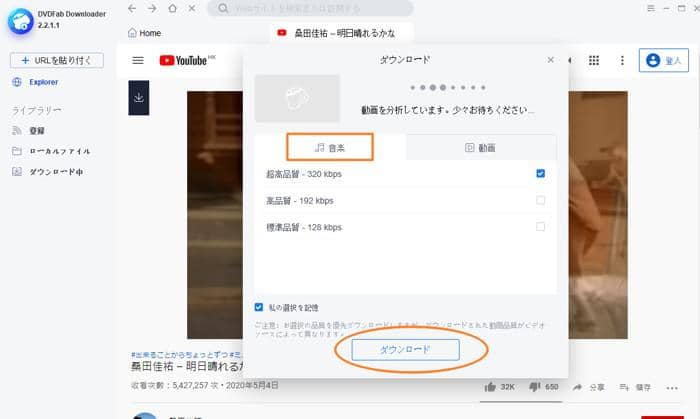Screen dimensions: 700x419
Task: Go forward with the right arrow
Action: [x=152, y=8]
